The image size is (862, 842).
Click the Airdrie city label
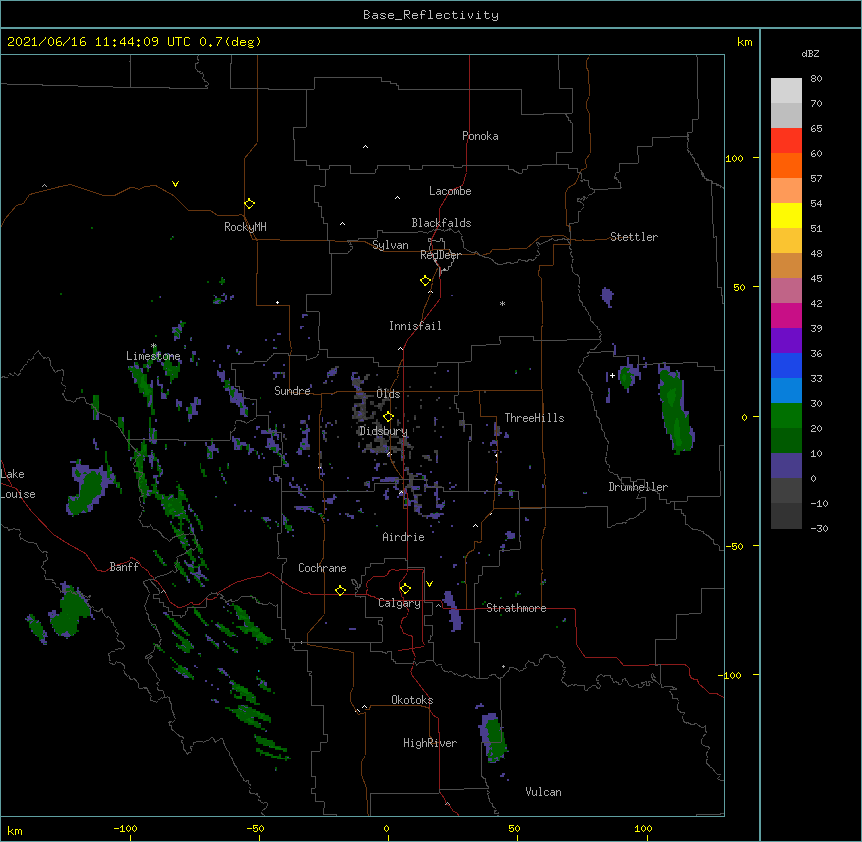tap(404, 537)
